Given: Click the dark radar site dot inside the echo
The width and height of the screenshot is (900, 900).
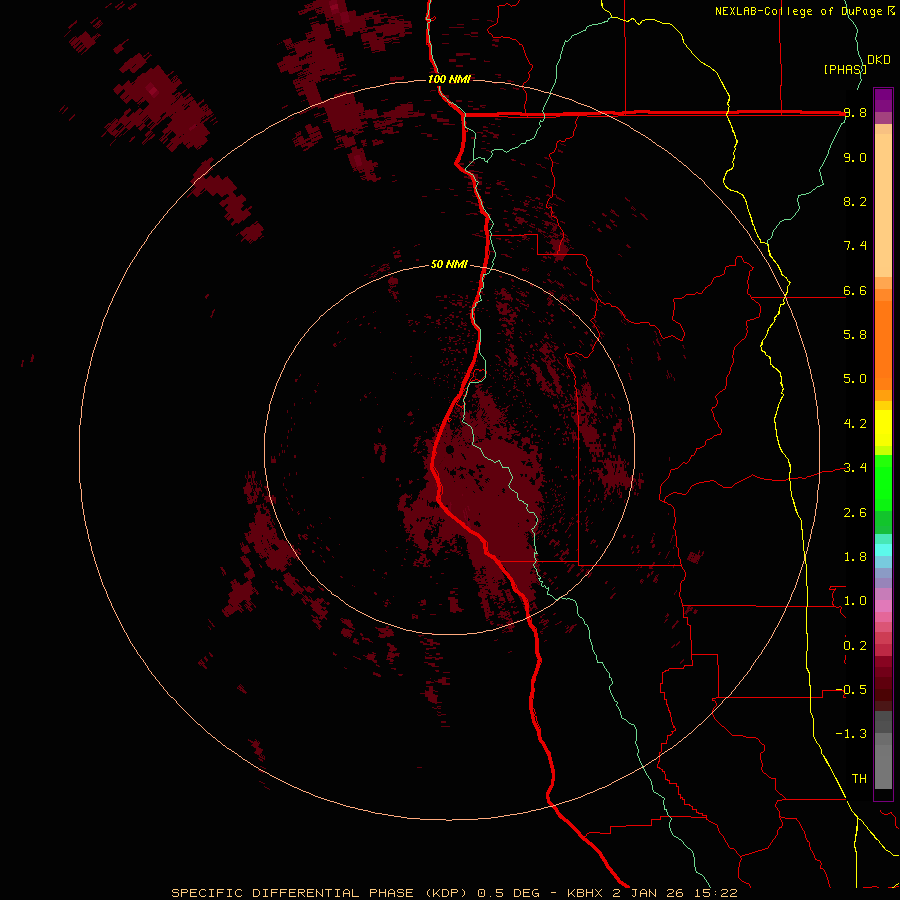Looking at the screenshot, I should pos(449,449).
